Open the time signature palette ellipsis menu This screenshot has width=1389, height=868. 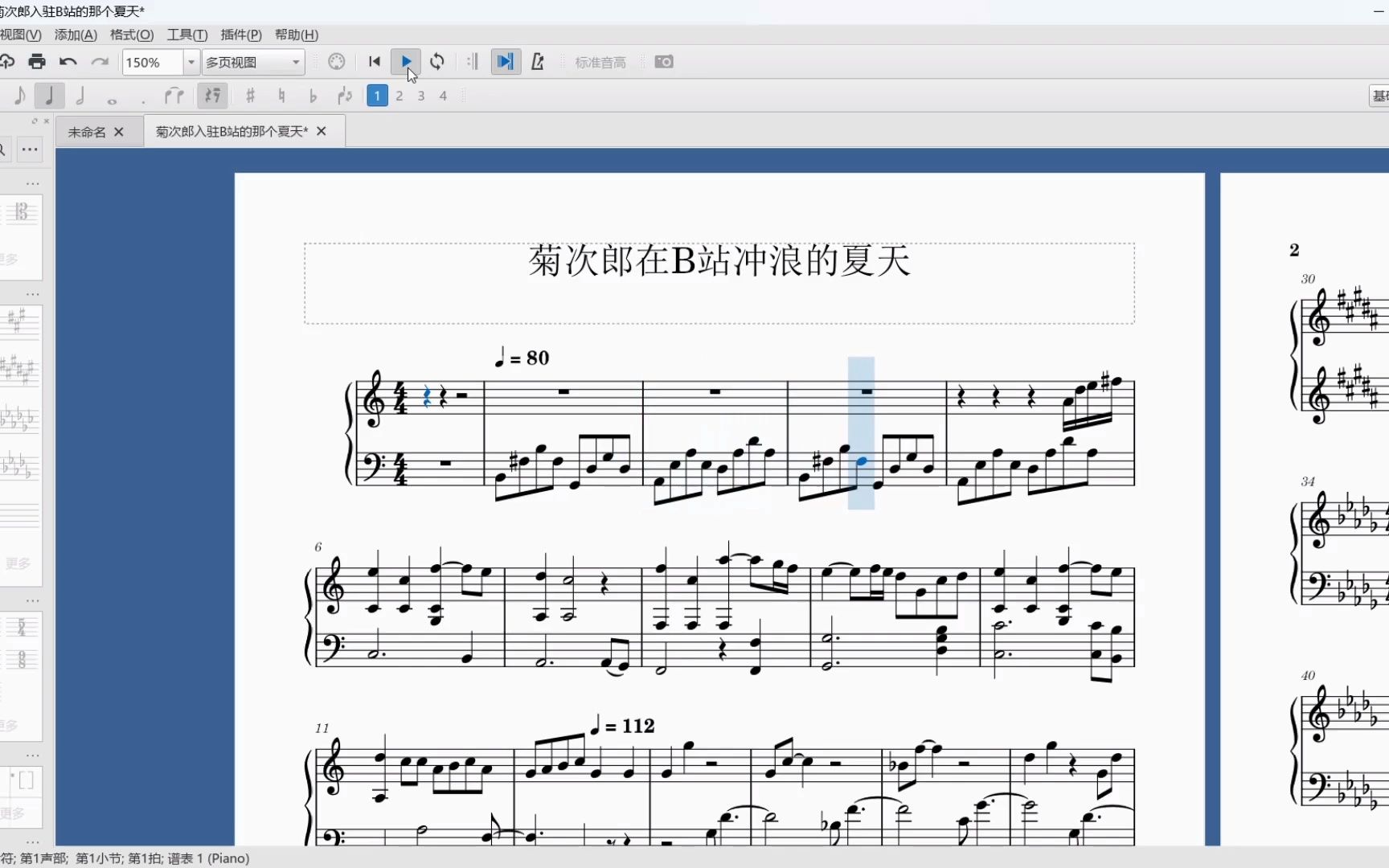[33, 601]
